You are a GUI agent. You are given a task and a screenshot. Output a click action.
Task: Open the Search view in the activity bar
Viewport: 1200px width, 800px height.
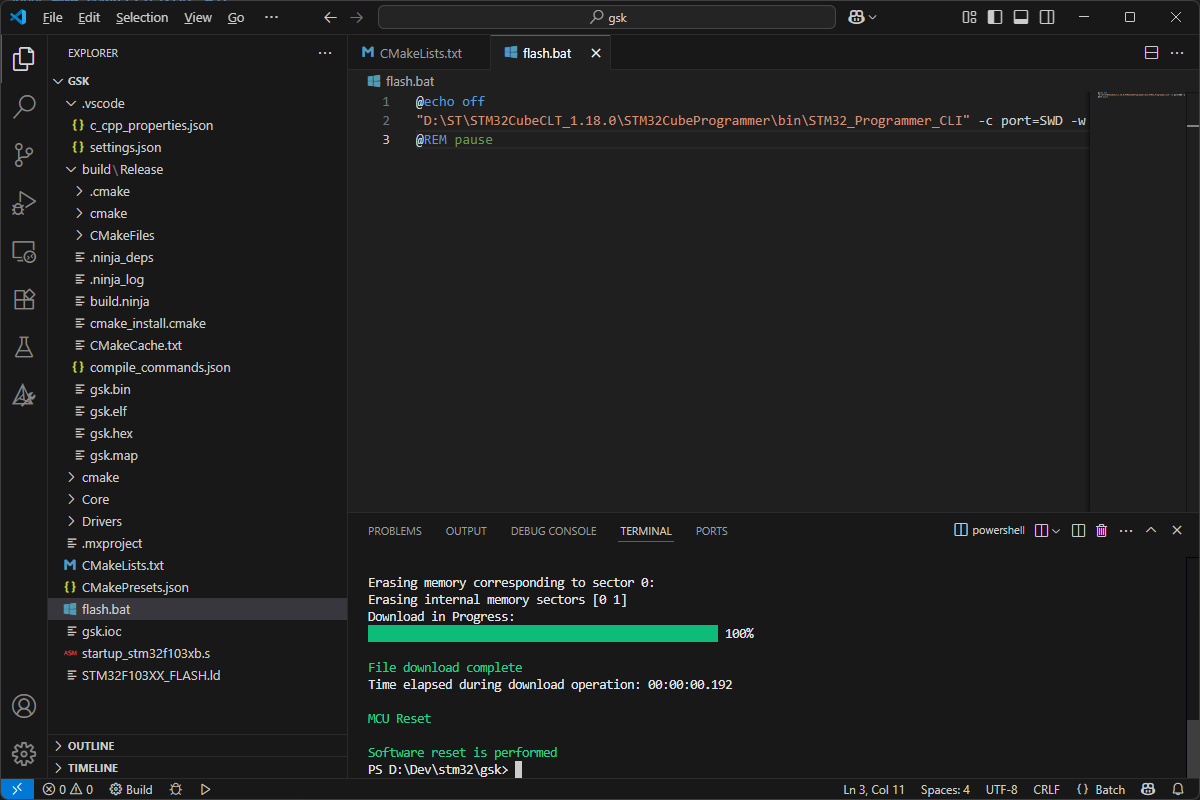24,107
